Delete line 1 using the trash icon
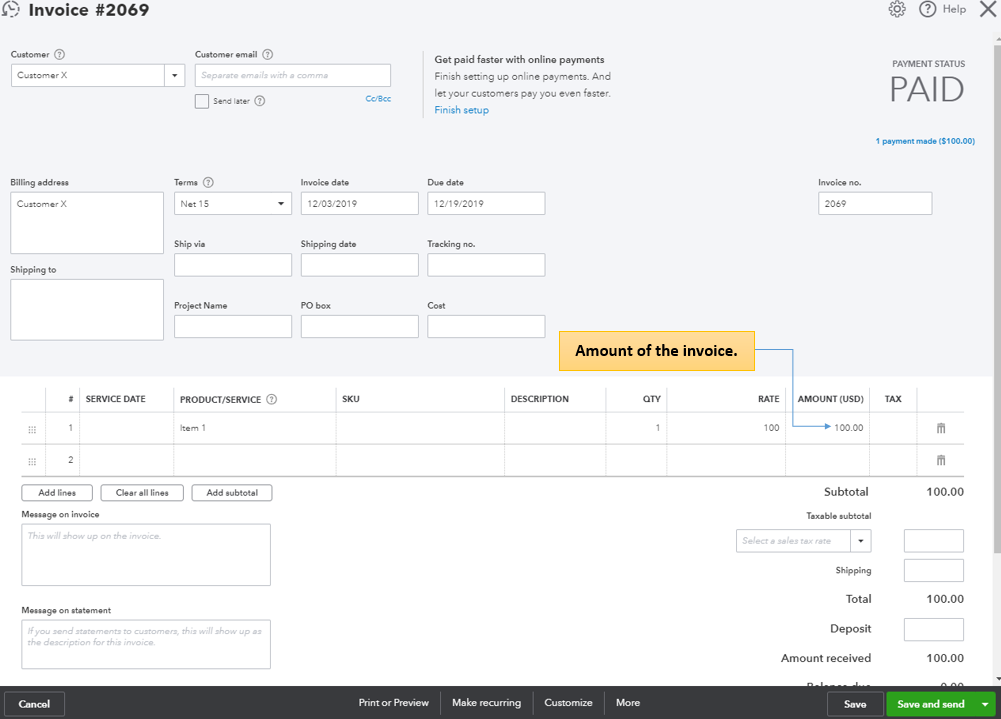 tap(940, 427)
